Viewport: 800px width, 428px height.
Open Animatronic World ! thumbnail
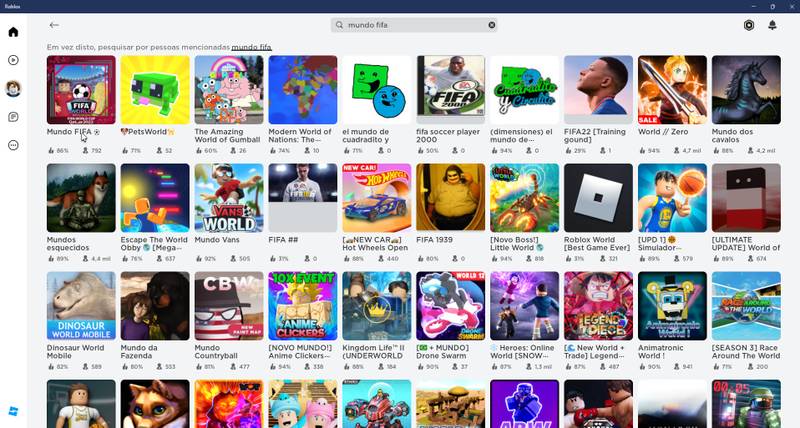point(672,306)
